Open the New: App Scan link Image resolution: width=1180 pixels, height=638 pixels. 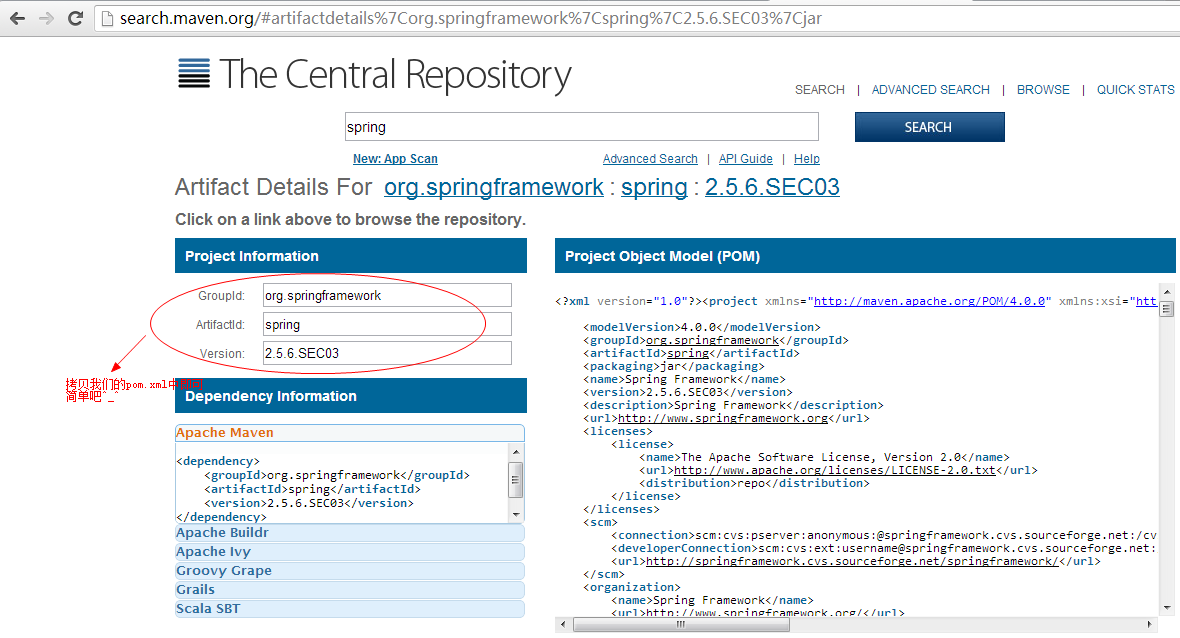click(x=395, y=159)
